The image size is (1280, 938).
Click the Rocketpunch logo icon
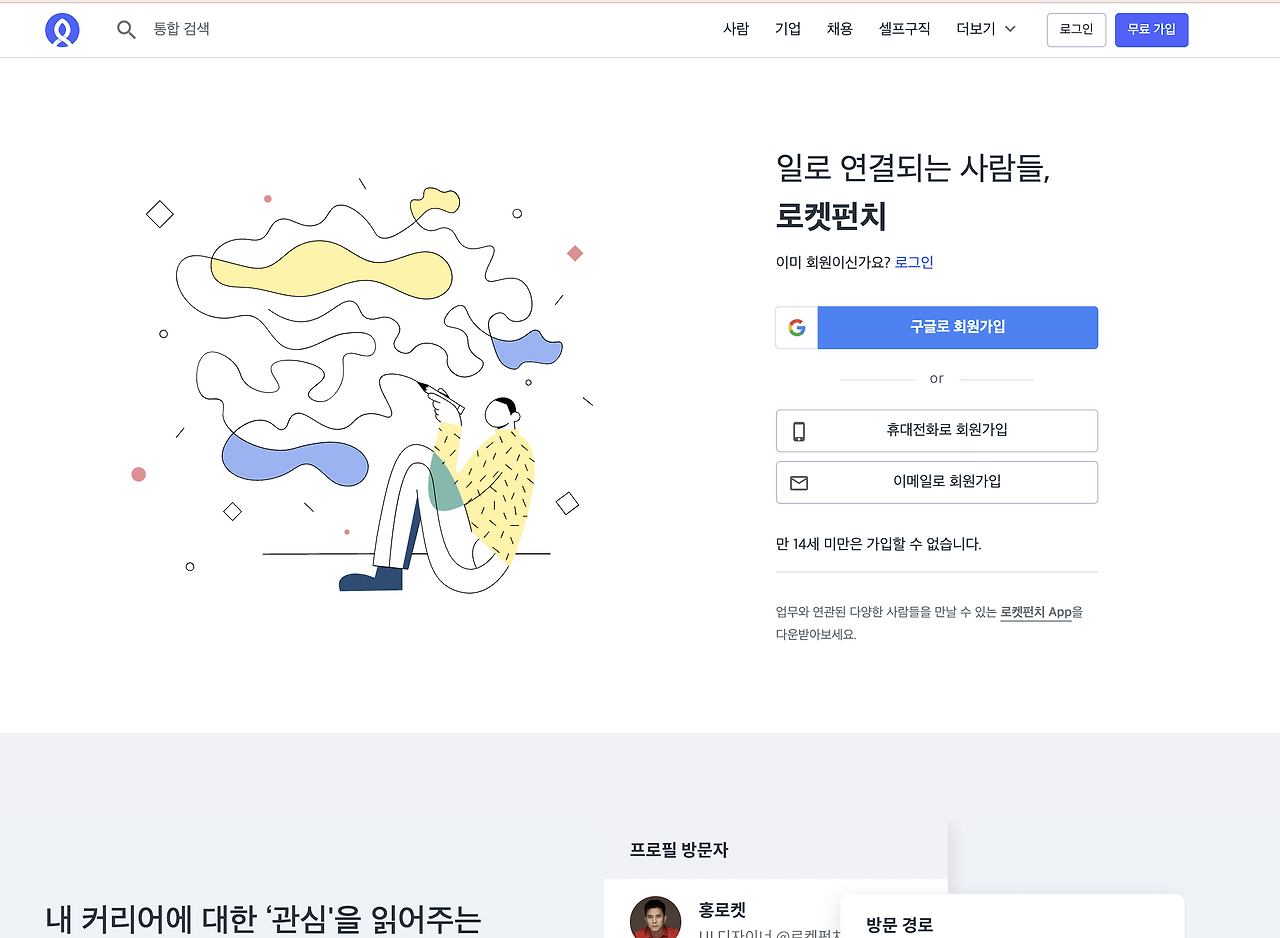[62, 29]
